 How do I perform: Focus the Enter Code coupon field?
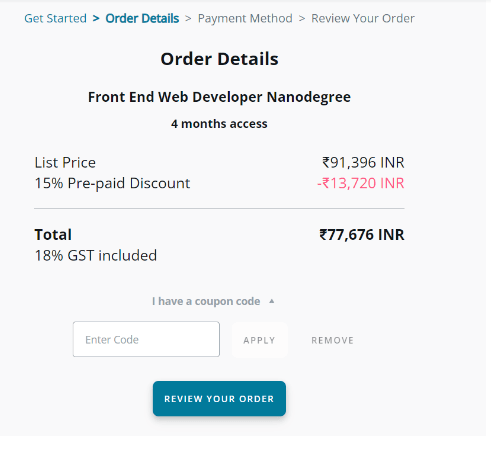pos(146,339)
